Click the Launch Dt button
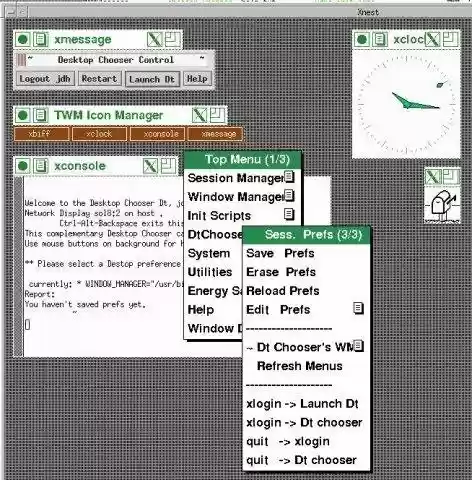472x480 pixels. (x=152, y=79)
